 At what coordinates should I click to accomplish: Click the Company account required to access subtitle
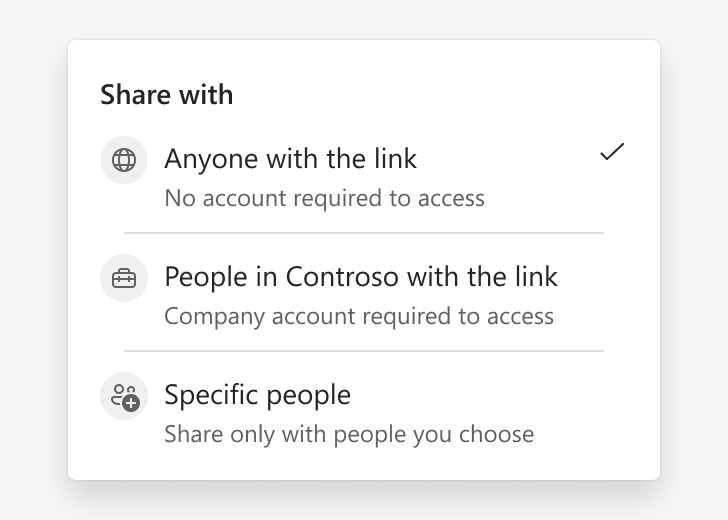click(x=359, y=316)
